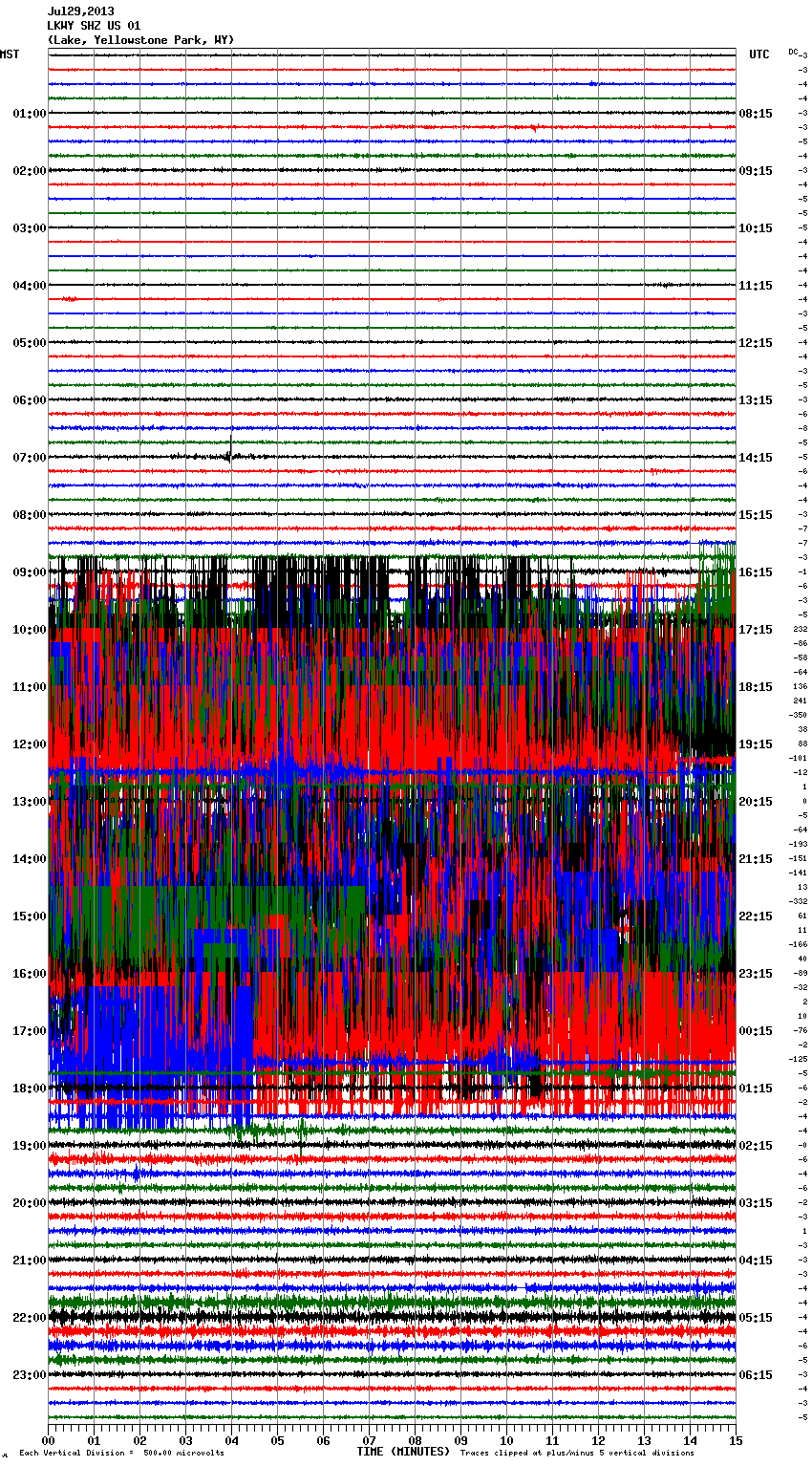Click the '16:15' UTC time label
The width and height of the screenshot is (812, 1466).
756,572
